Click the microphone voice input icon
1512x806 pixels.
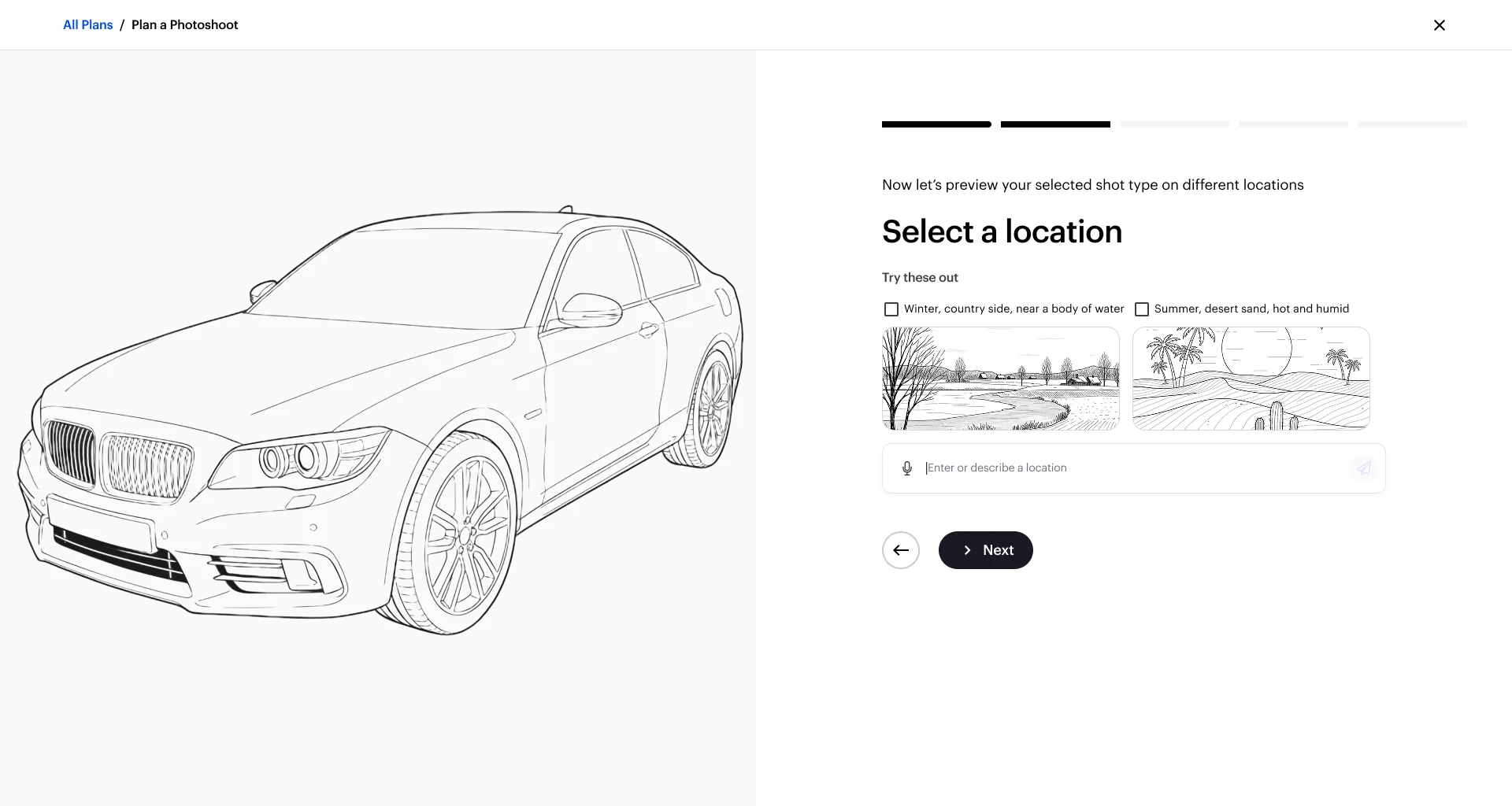click(x=907, y=468)
